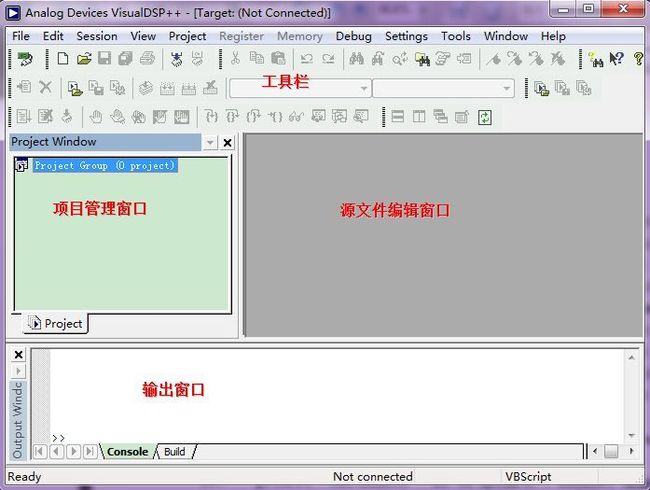Open the View menu
Viewport: 650px width, 490px height.
pyautogui.click(x=143, y=36)
